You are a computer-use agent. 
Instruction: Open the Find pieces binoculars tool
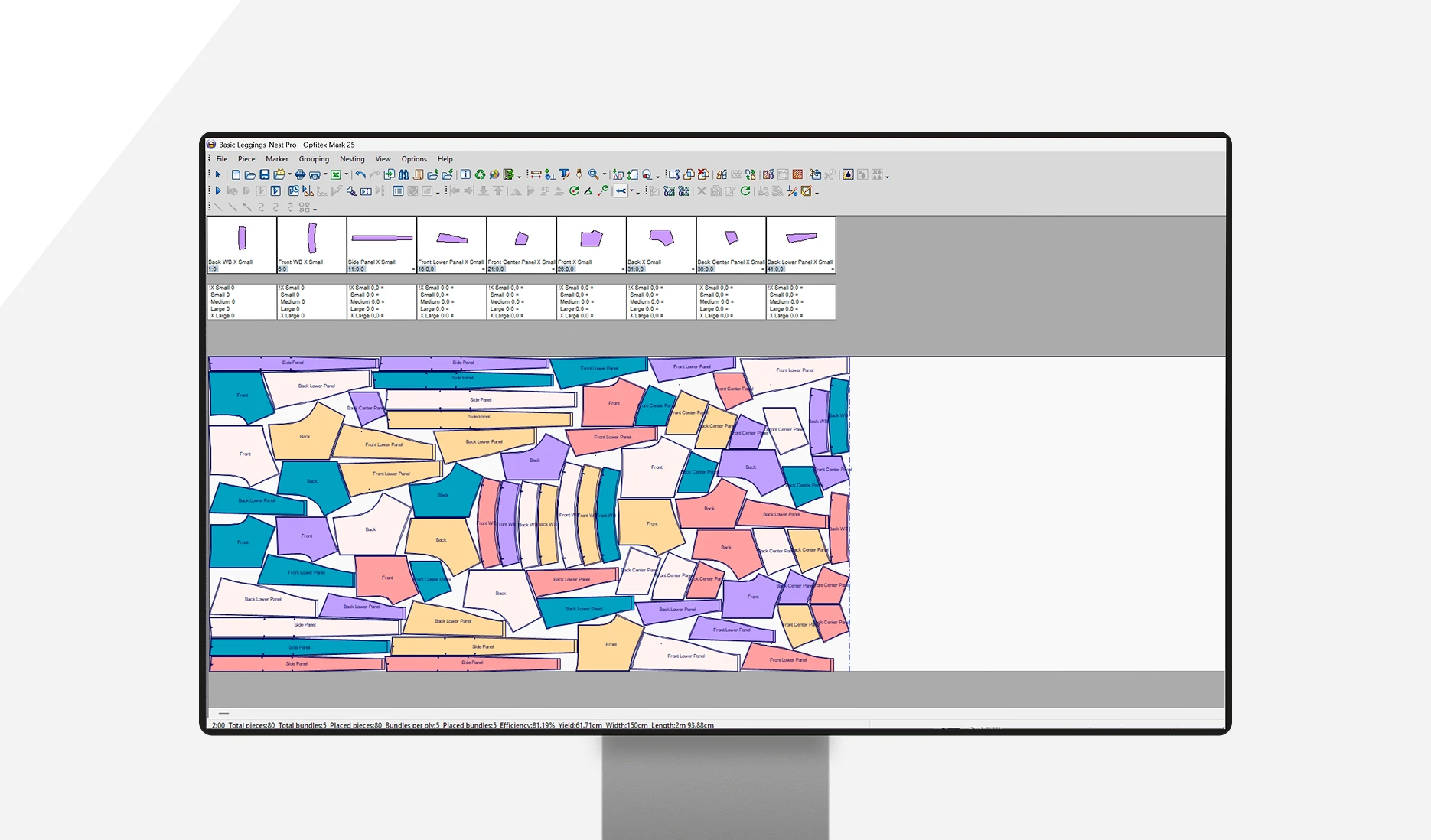[x=404, y=174]
